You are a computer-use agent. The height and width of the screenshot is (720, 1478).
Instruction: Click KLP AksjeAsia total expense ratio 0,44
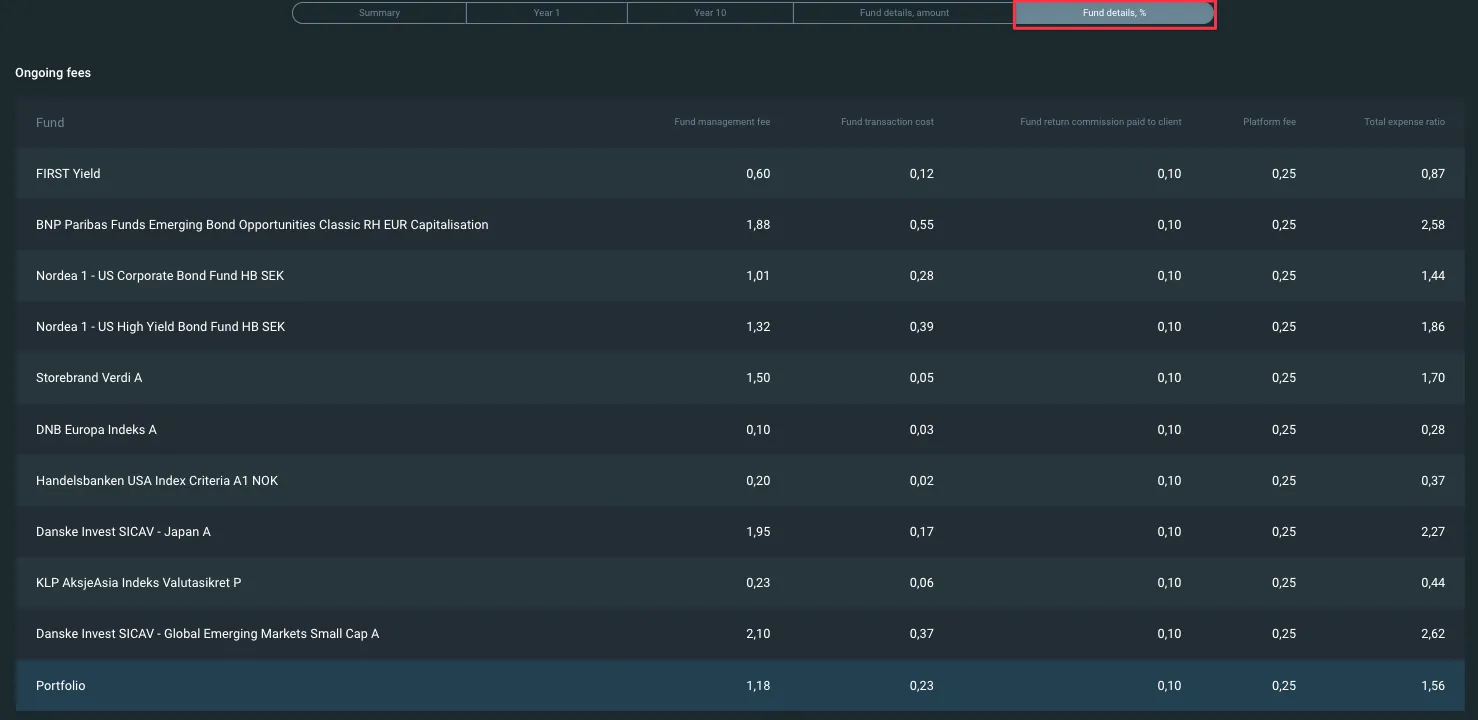(1433, 583)
